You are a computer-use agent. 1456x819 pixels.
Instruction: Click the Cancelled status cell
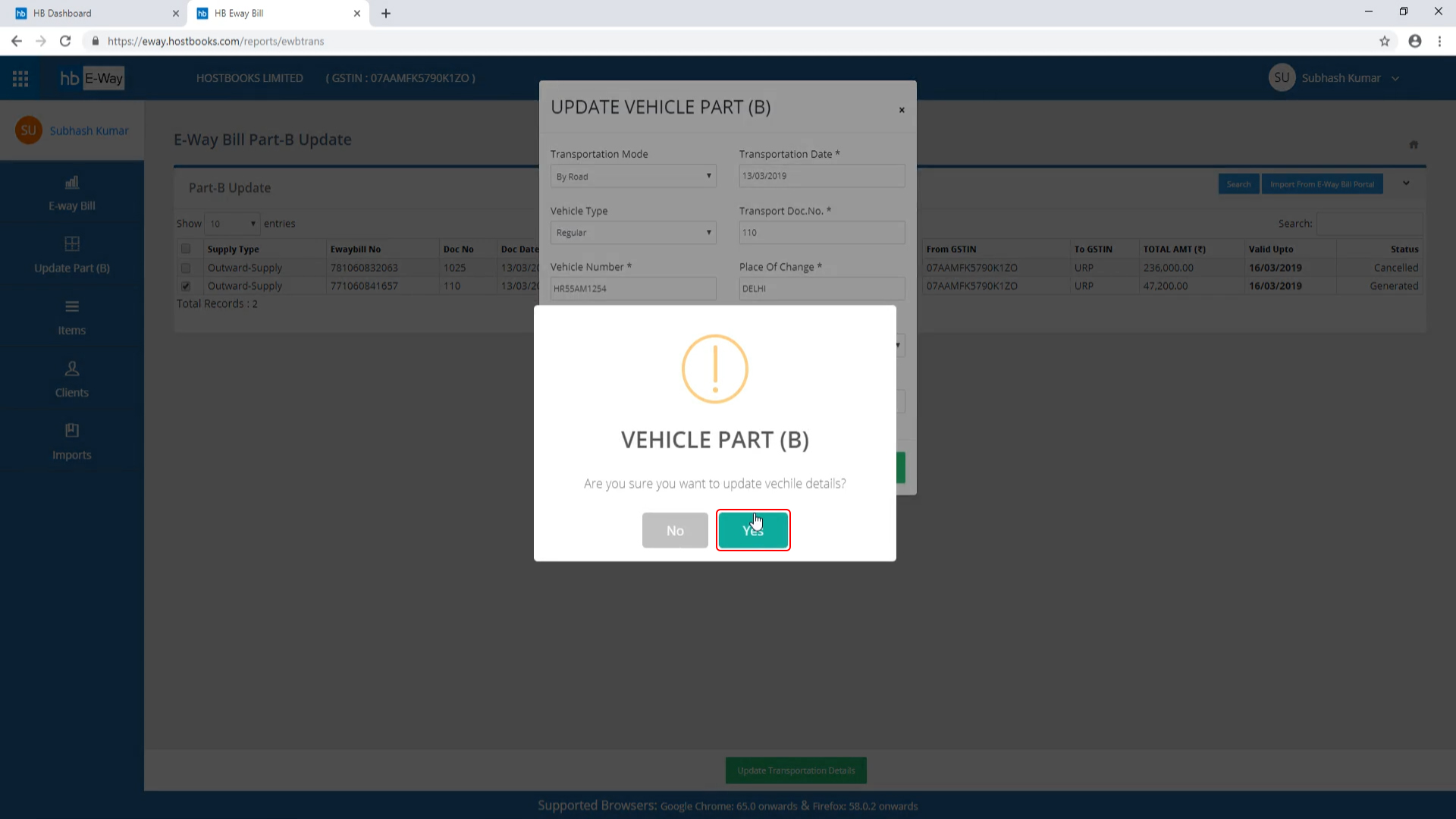[1395, 268]
